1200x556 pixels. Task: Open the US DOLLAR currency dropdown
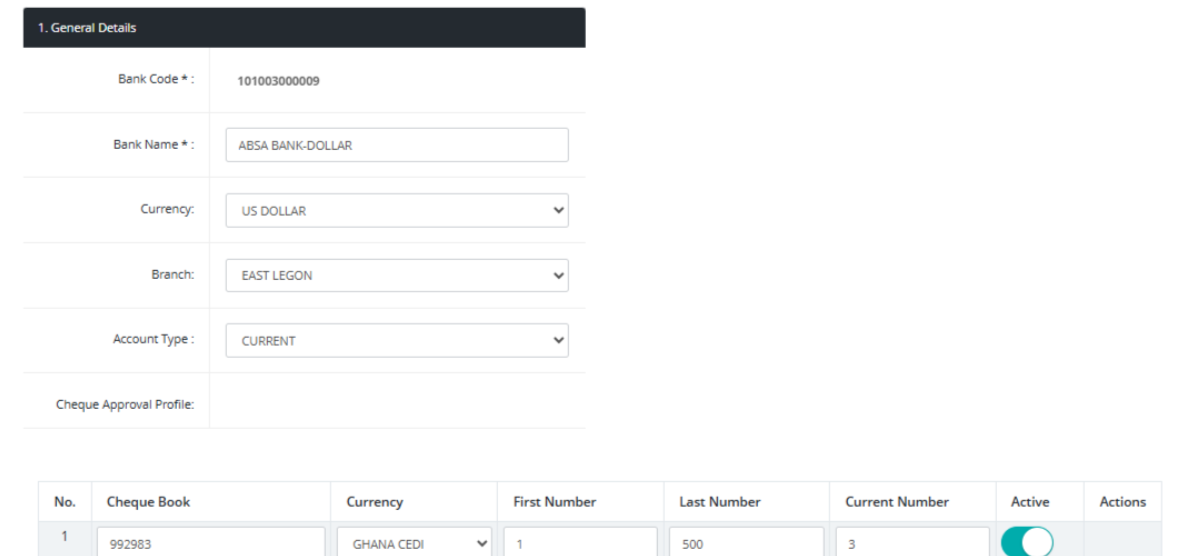pyautogui.click(x=397, y=211)
